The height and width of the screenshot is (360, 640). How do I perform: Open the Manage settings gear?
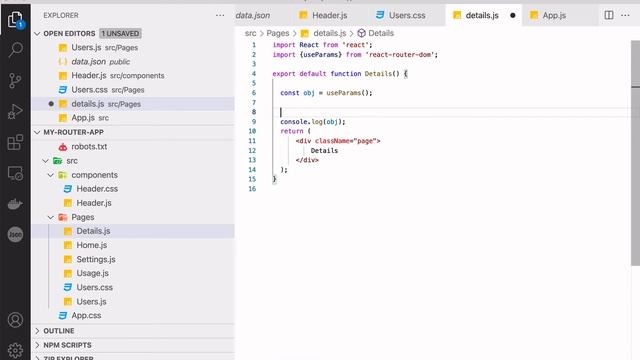(15, 350)
